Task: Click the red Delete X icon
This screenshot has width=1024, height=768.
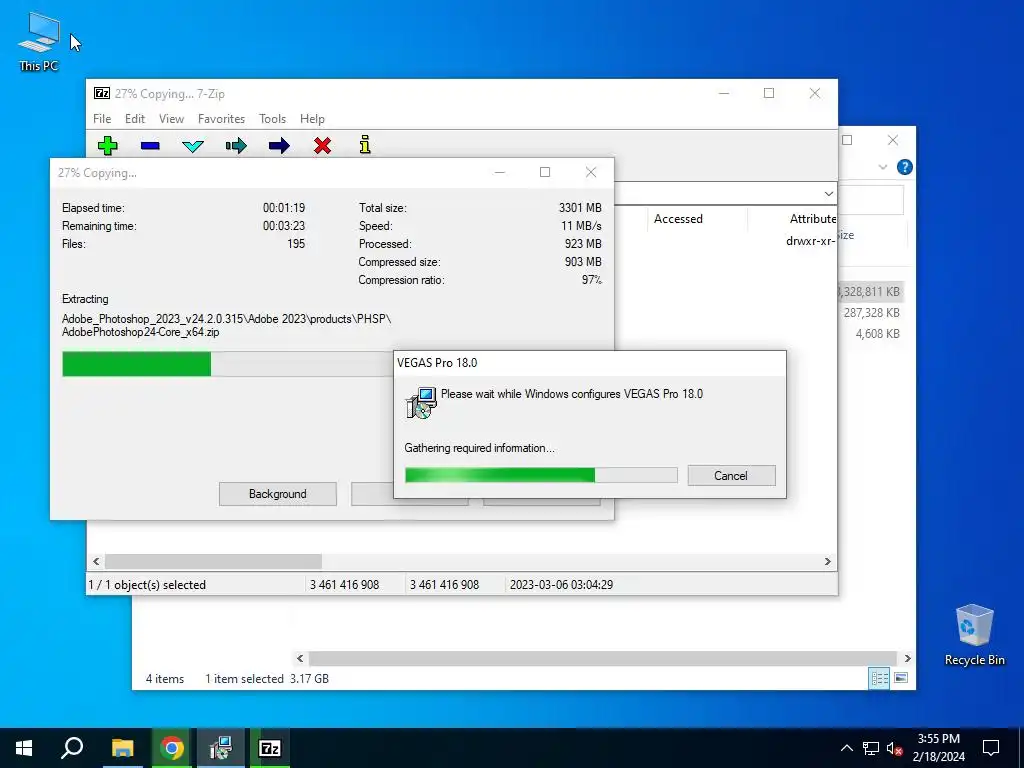Action: point(322,145)
